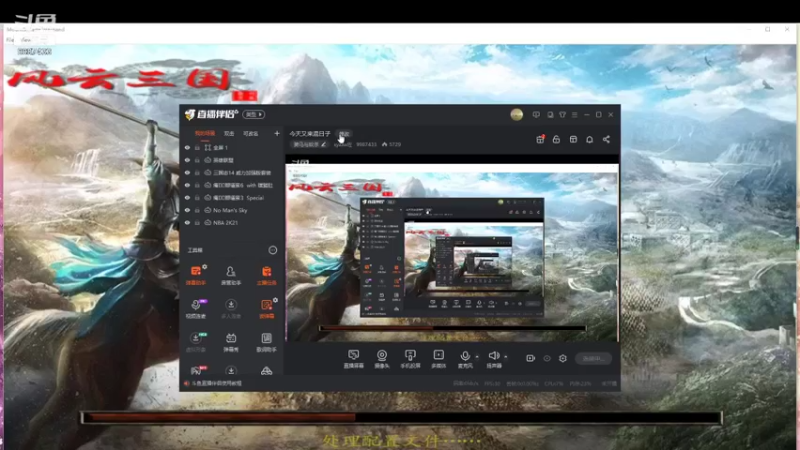Screen dimensions: 800x450
Task: Click room number 9987433
Action: (x=366, y=144)
